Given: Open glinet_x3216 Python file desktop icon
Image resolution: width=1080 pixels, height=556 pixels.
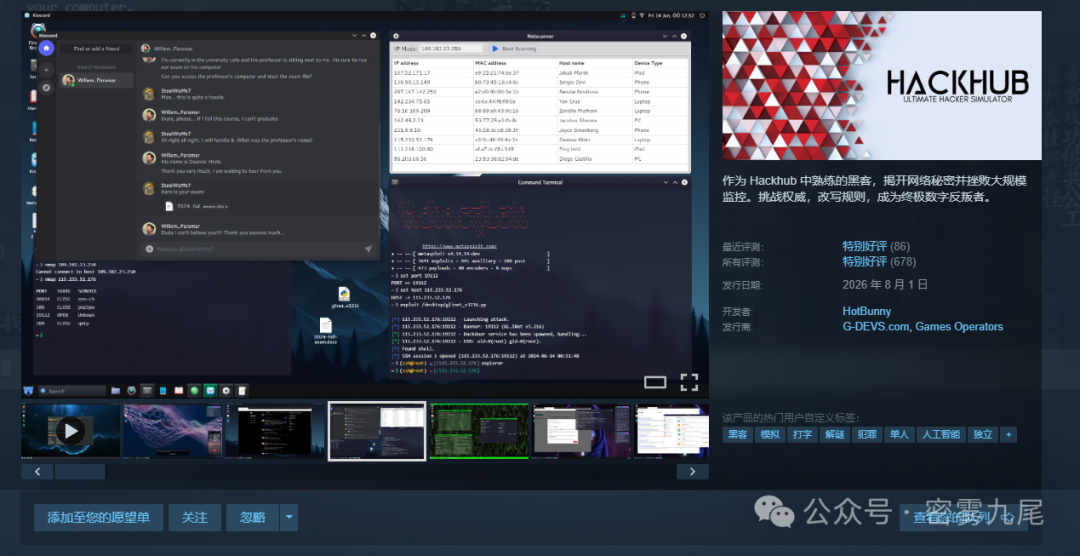Looking at the screenshot, I should click(x=345, y=297).
